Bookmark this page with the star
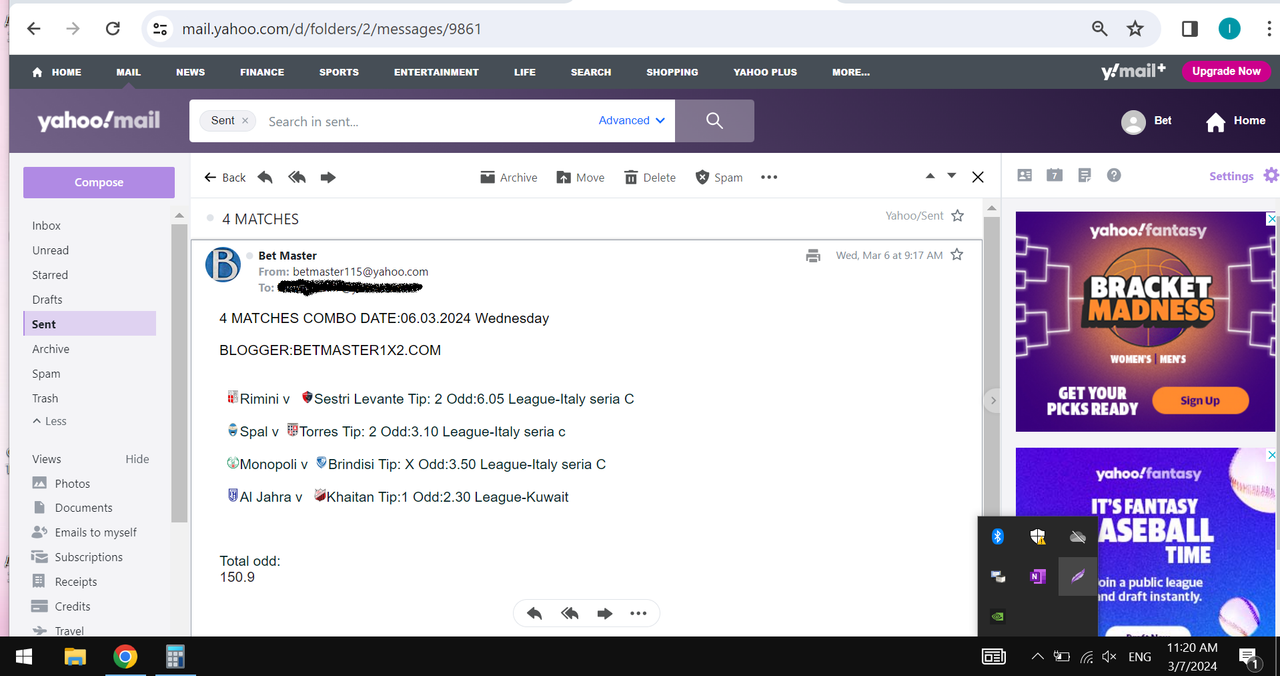Image resolution: width=1280 pixels, height=676 pixels. pyautogui.click(x=1135, y=29)
